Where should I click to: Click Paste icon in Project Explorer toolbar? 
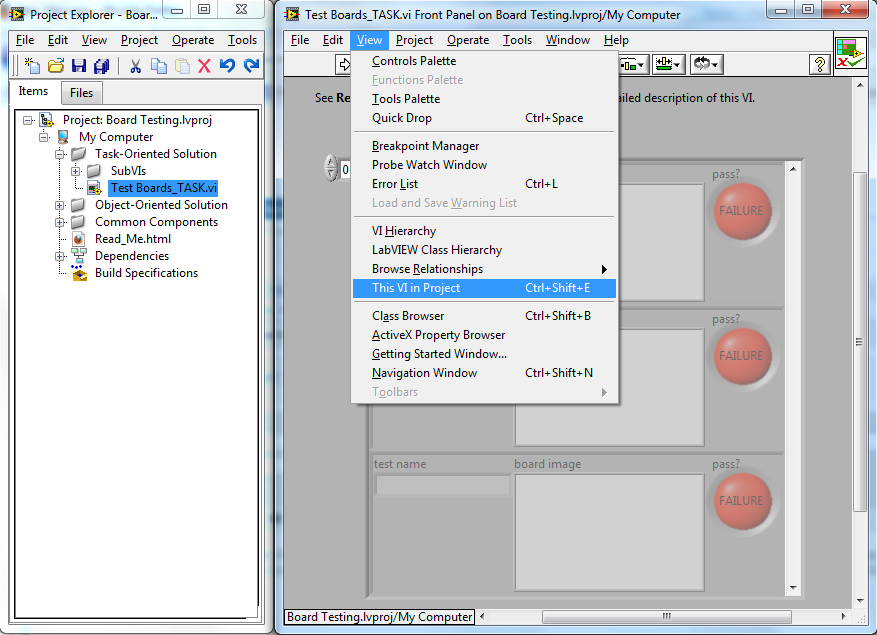pos(182,66)
